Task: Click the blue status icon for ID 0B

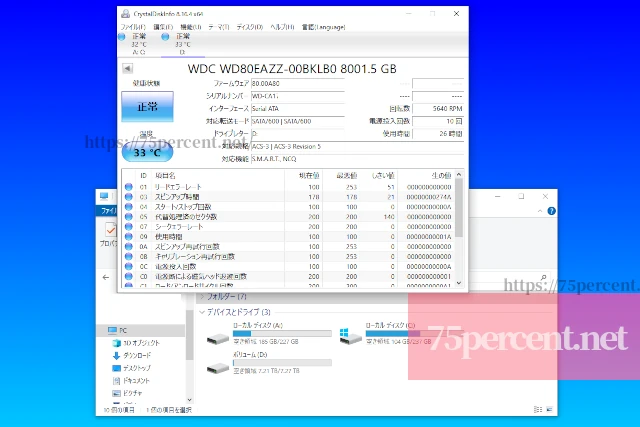Action: coord(129,256)
